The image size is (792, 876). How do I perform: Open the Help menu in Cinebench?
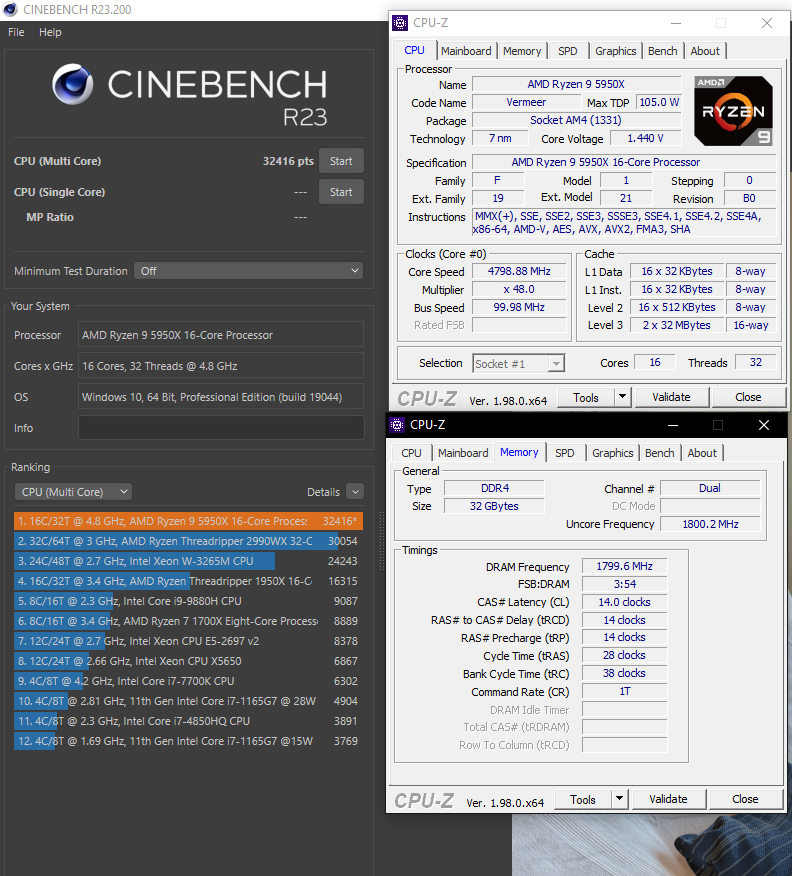[50, 32]
